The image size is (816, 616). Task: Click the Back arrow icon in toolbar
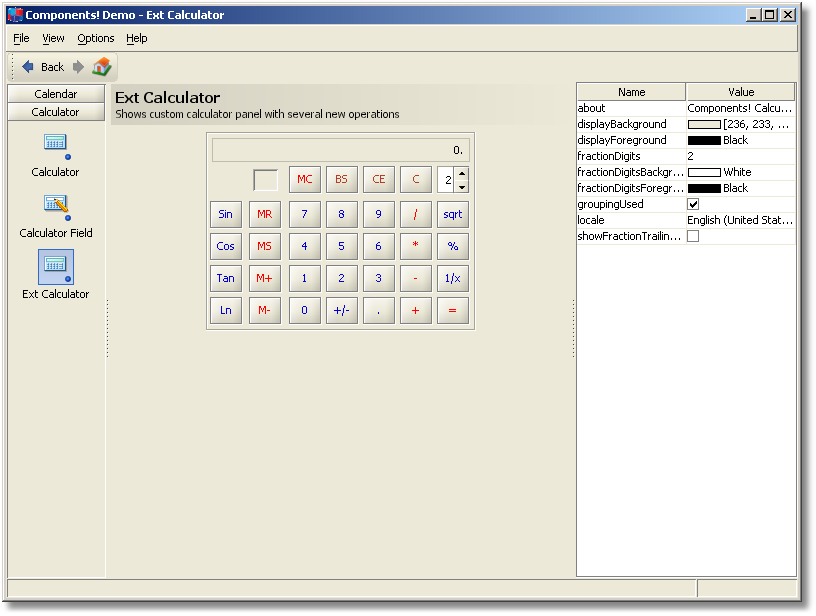(28, 67)
